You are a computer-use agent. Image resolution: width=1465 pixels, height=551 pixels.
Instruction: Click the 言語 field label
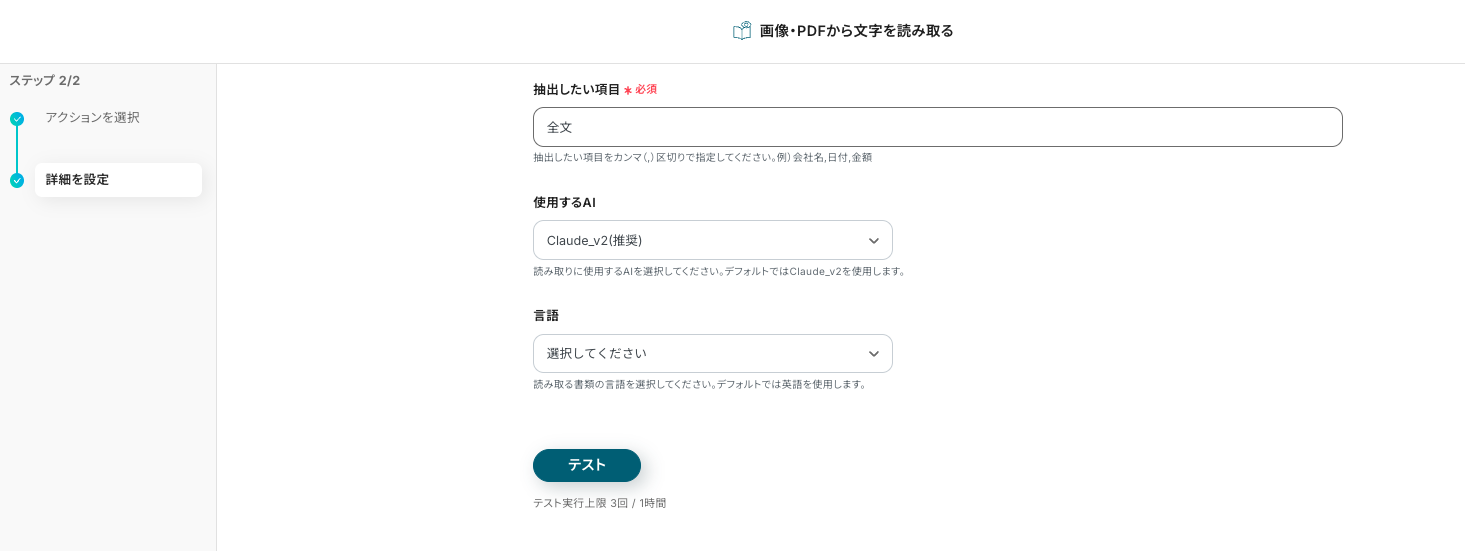tap(546, 316)
